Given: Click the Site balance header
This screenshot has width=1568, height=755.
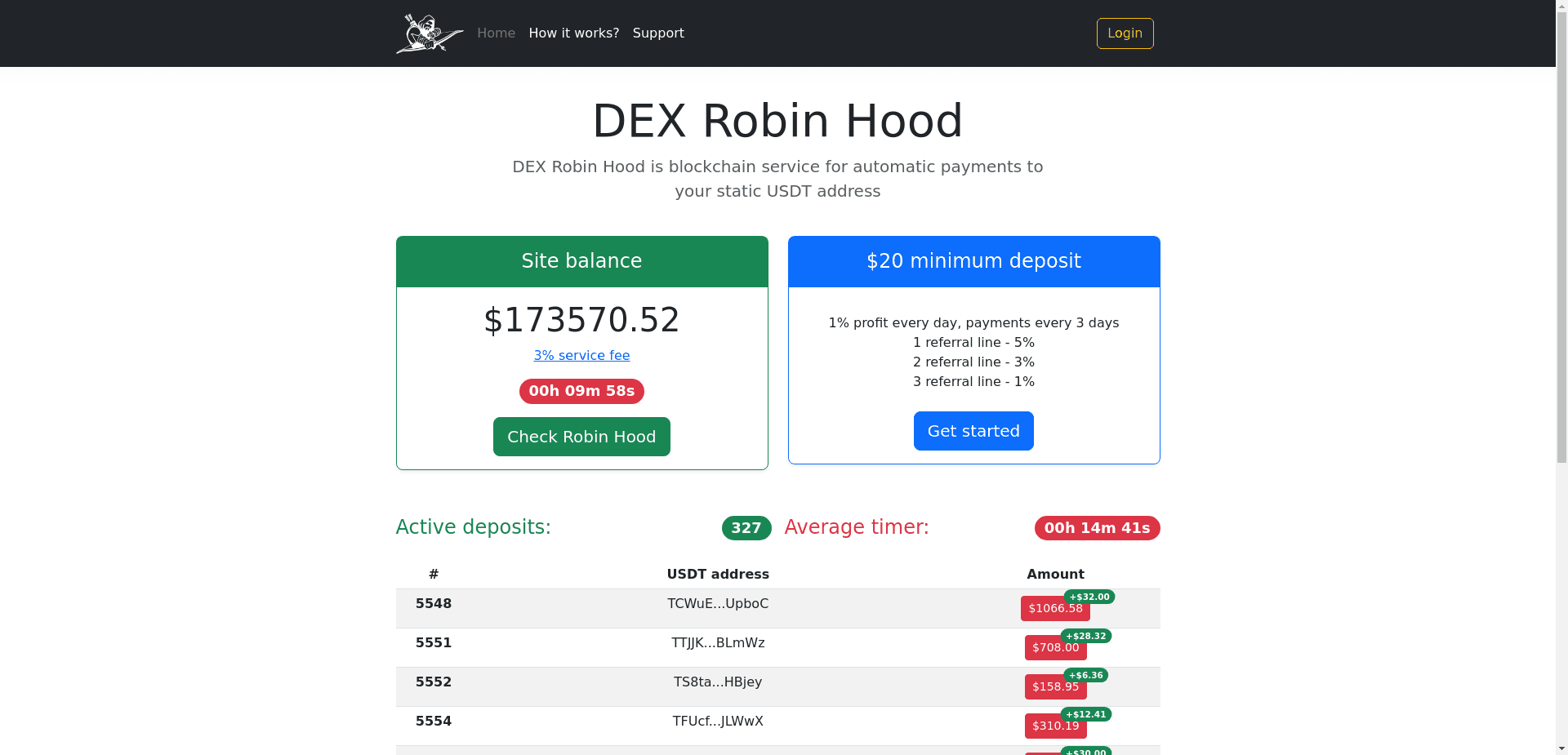Looking at the screenshot, I should tap(581, 261).
